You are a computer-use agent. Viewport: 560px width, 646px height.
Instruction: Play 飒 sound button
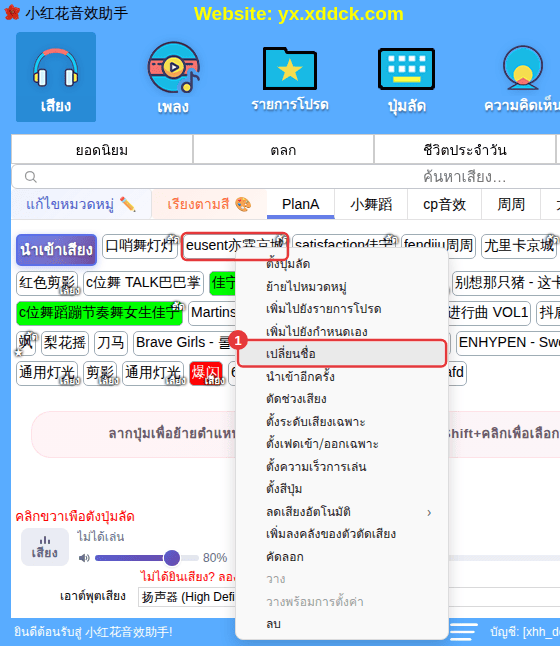[x=26, y=343]
